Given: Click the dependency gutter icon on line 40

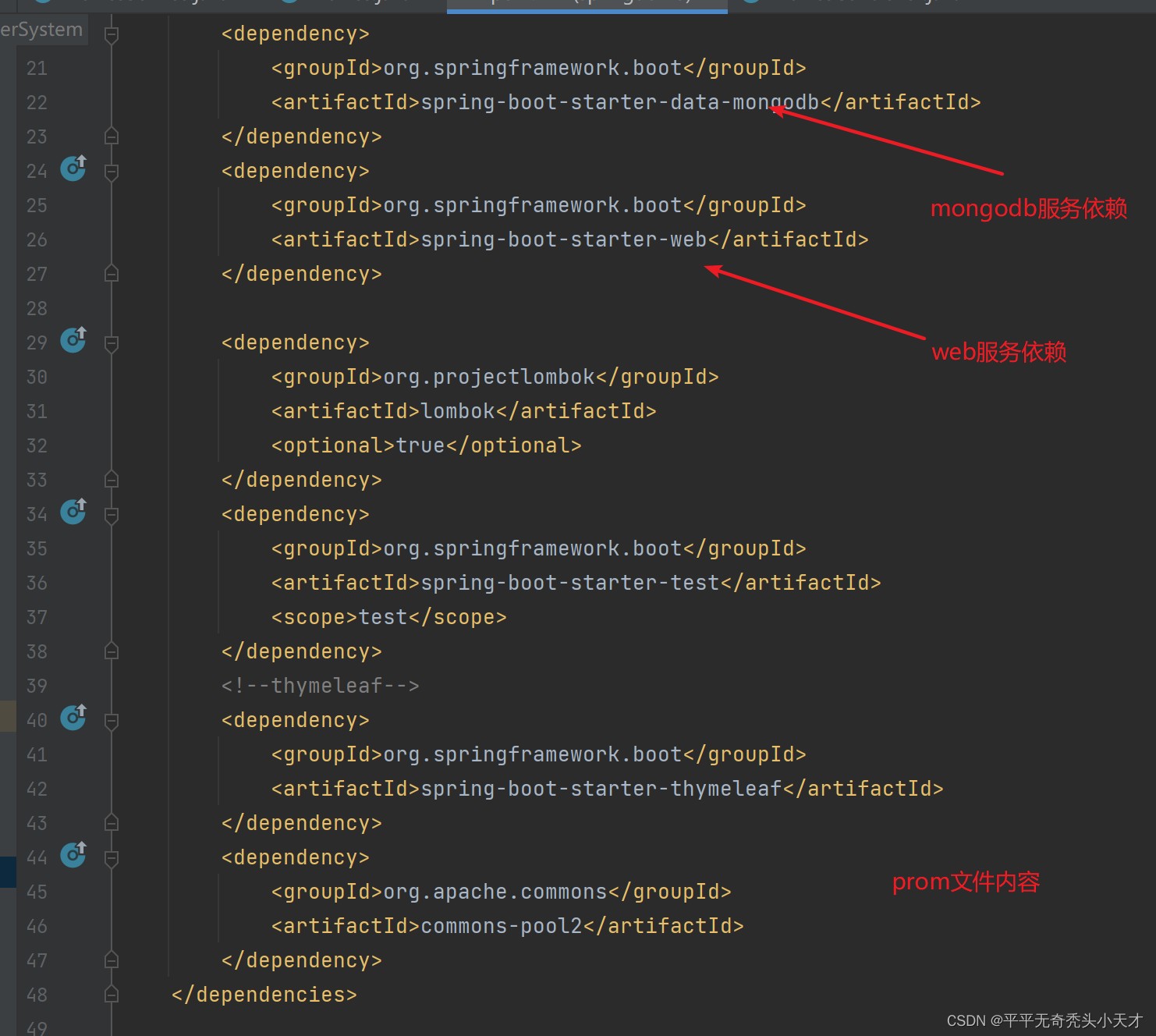Looking at the screenshot, I should pos(74,717).
